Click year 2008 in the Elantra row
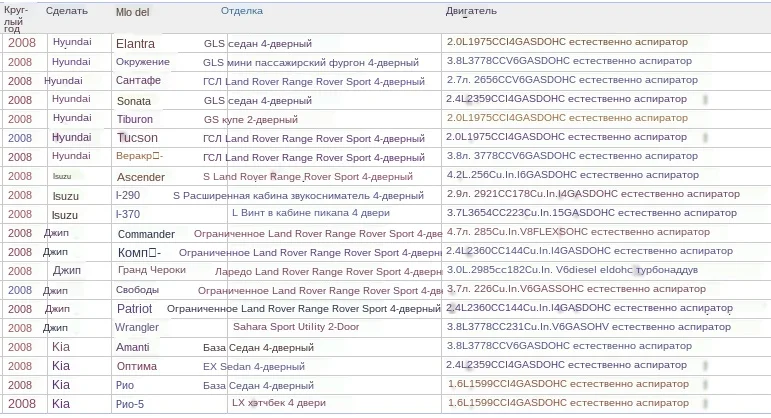The height and width of the screenshot is (418, 771). tap(22, 43)
